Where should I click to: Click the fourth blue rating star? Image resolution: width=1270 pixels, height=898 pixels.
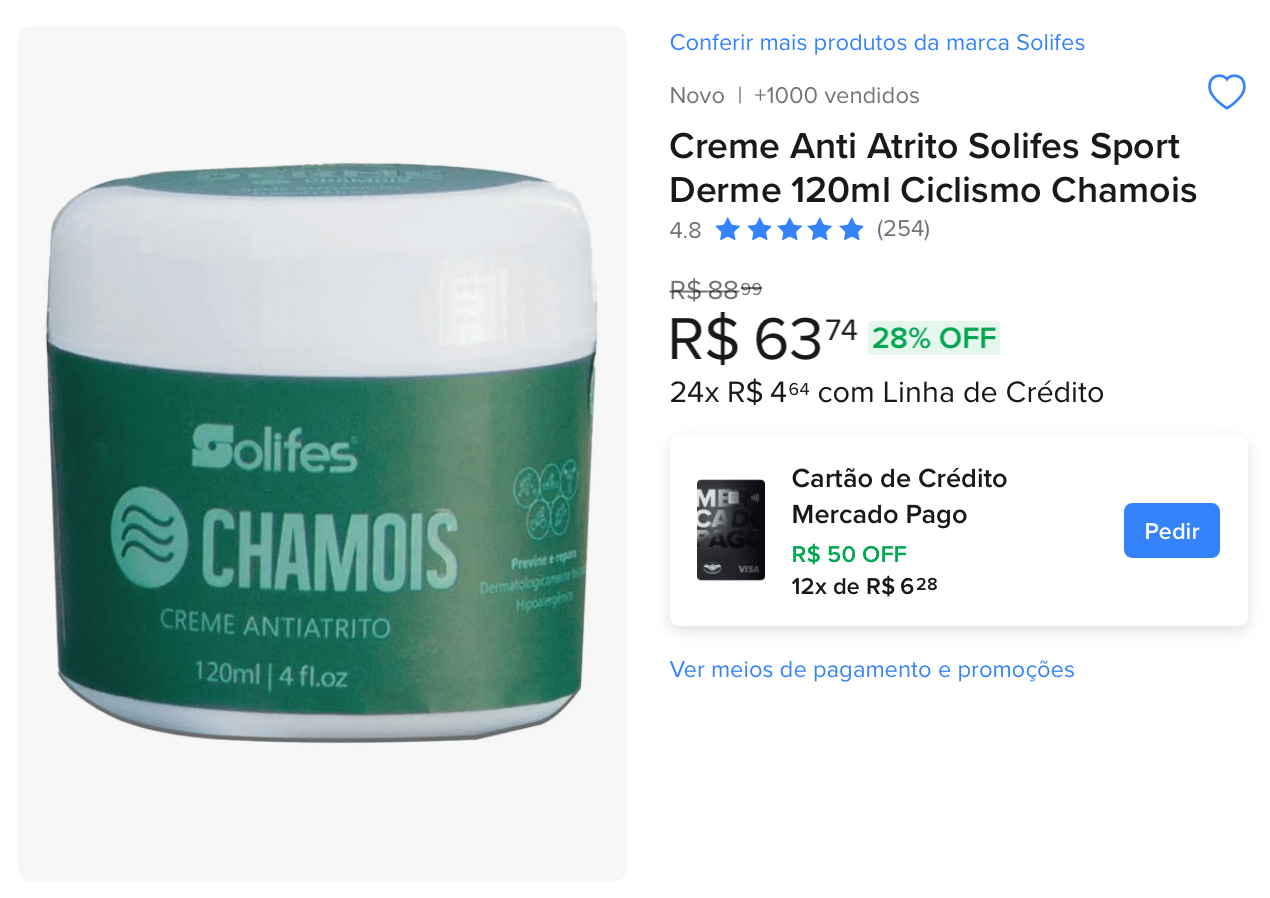821,230
